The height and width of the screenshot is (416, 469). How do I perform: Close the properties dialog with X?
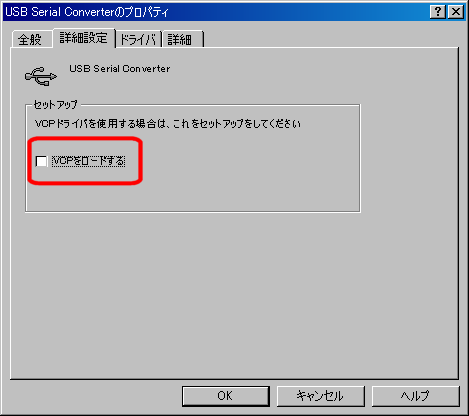(456, 12)
